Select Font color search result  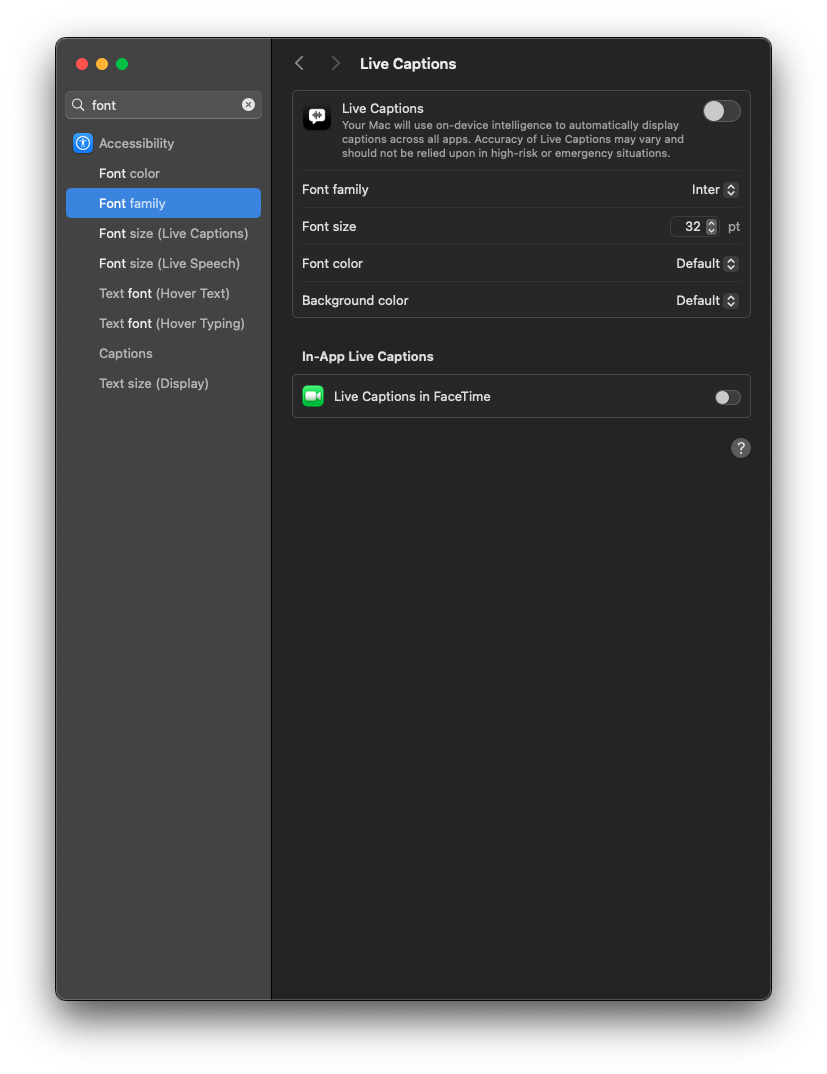click(129, 173)
